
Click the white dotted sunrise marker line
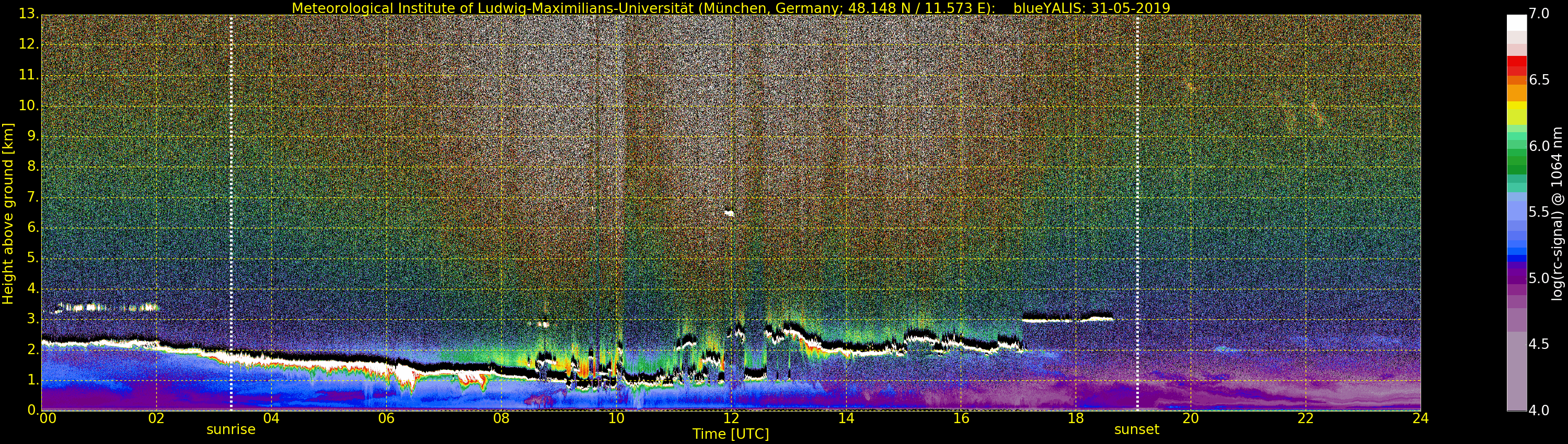tap(232, 213)
